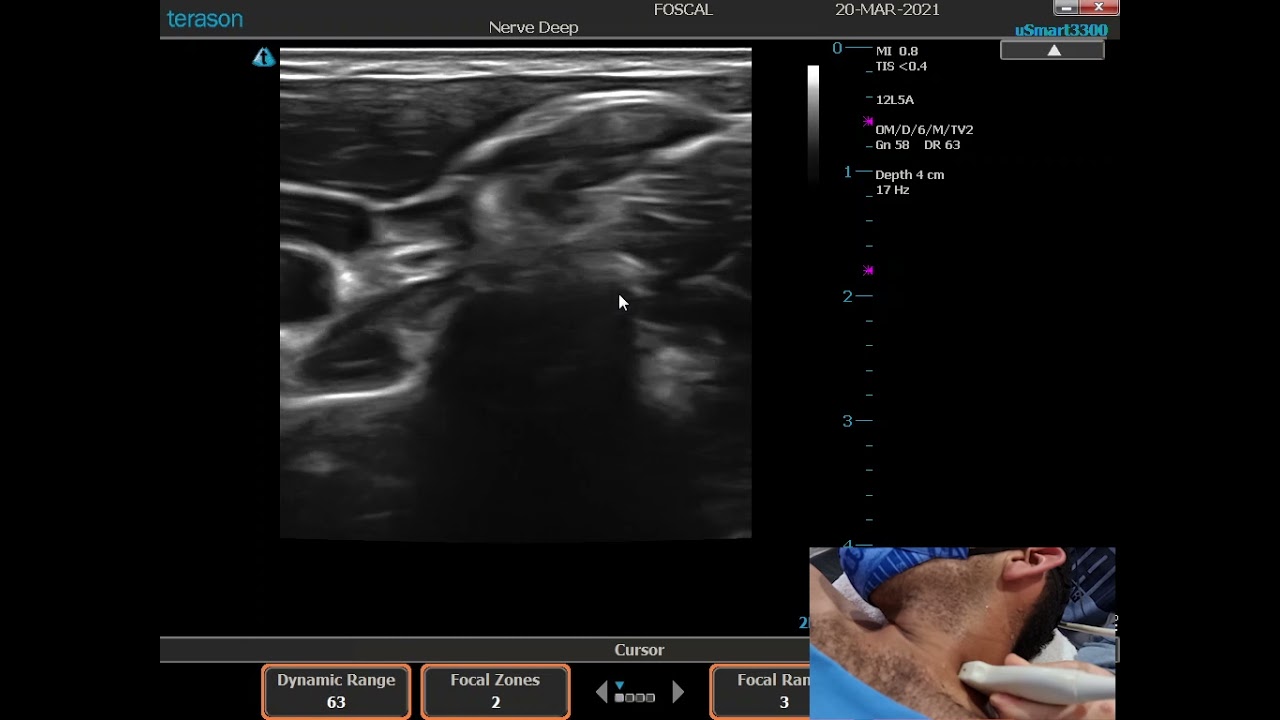
Task: Click the 'MI 0.8' readout
Action: [897, 51]
